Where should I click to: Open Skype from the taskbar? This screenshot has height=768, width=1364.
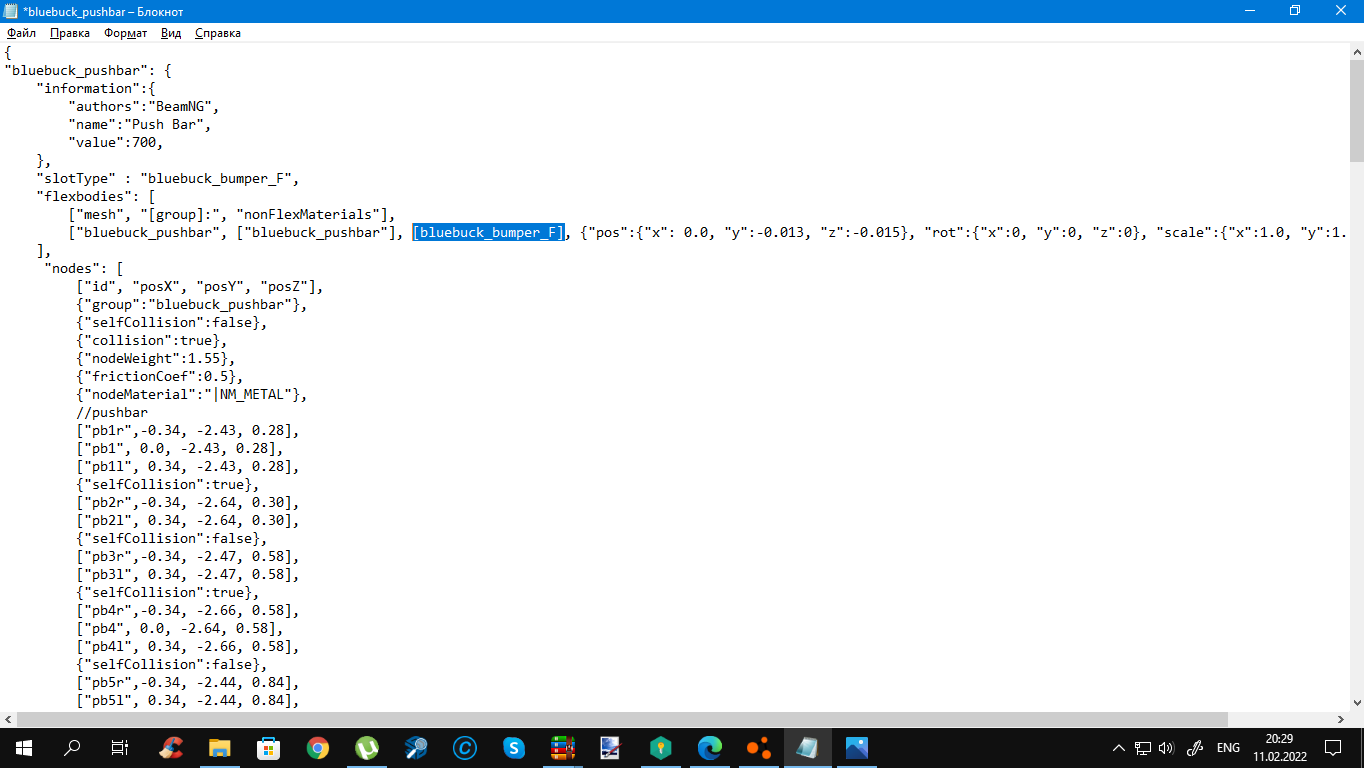[514, 747]
